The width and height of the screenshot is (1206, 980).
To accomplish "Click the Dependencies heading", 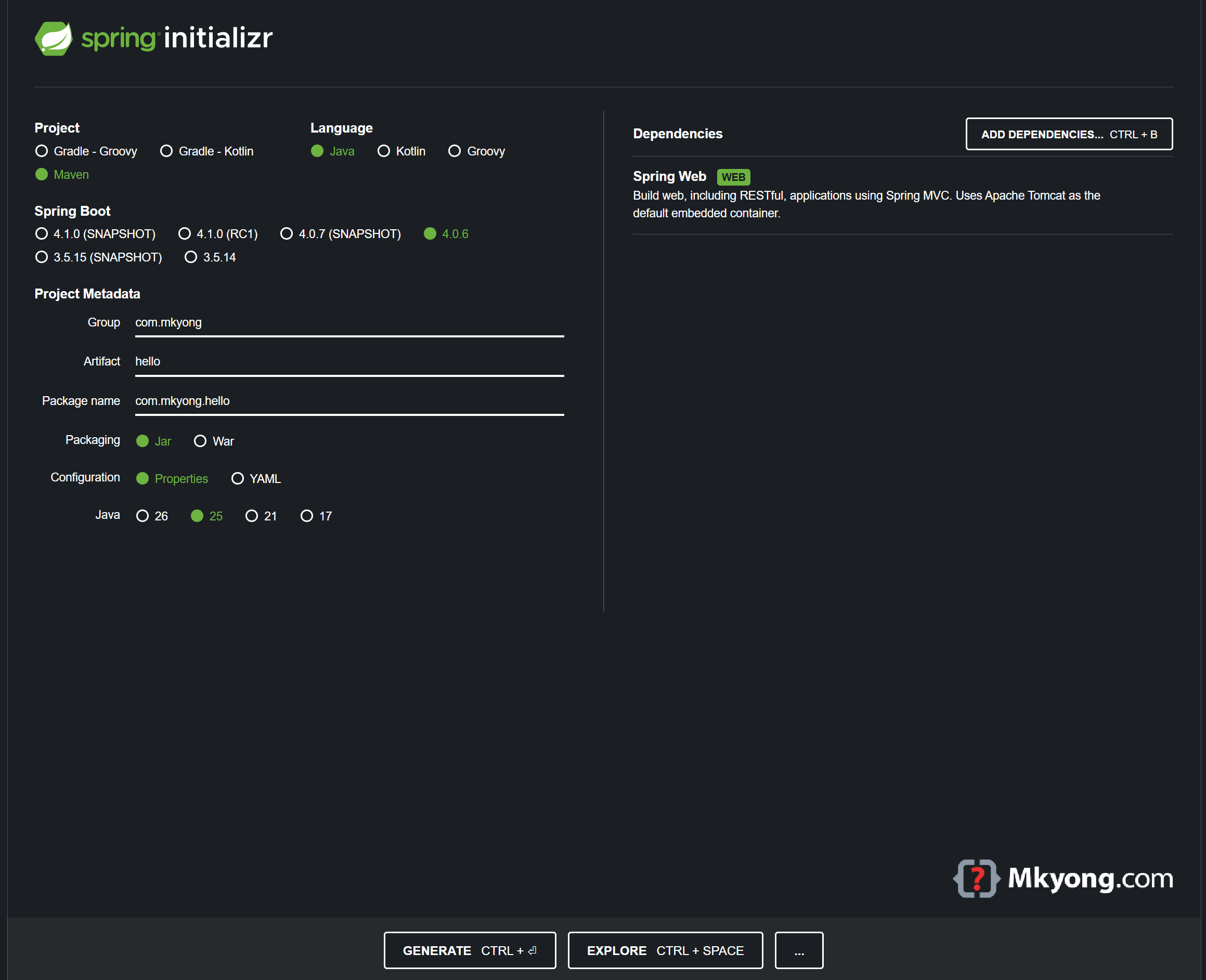I will point(678,134).
